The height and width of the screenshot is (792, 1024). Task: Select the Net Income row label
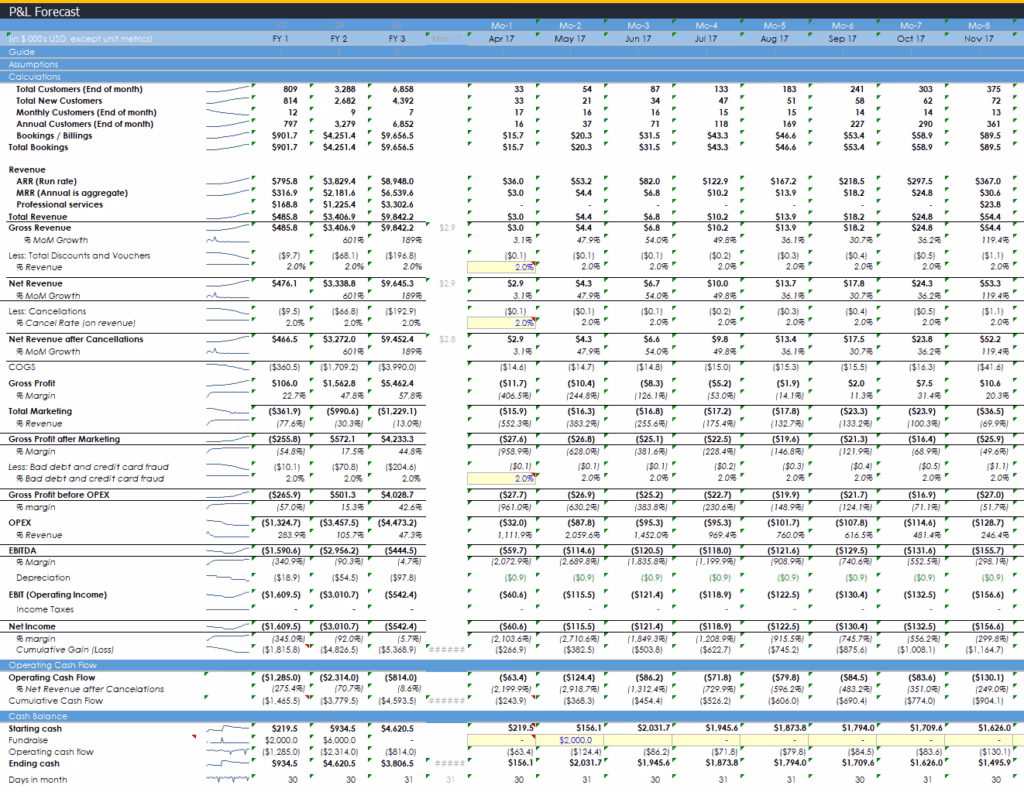[32, 626]
